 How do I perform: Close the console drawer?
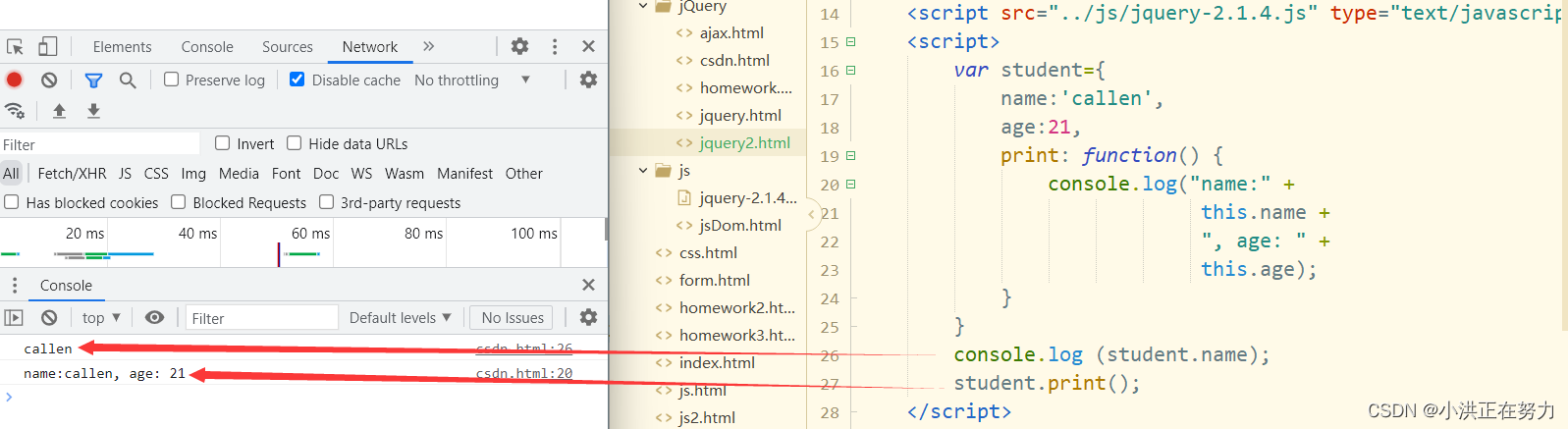tap(588, 285)
